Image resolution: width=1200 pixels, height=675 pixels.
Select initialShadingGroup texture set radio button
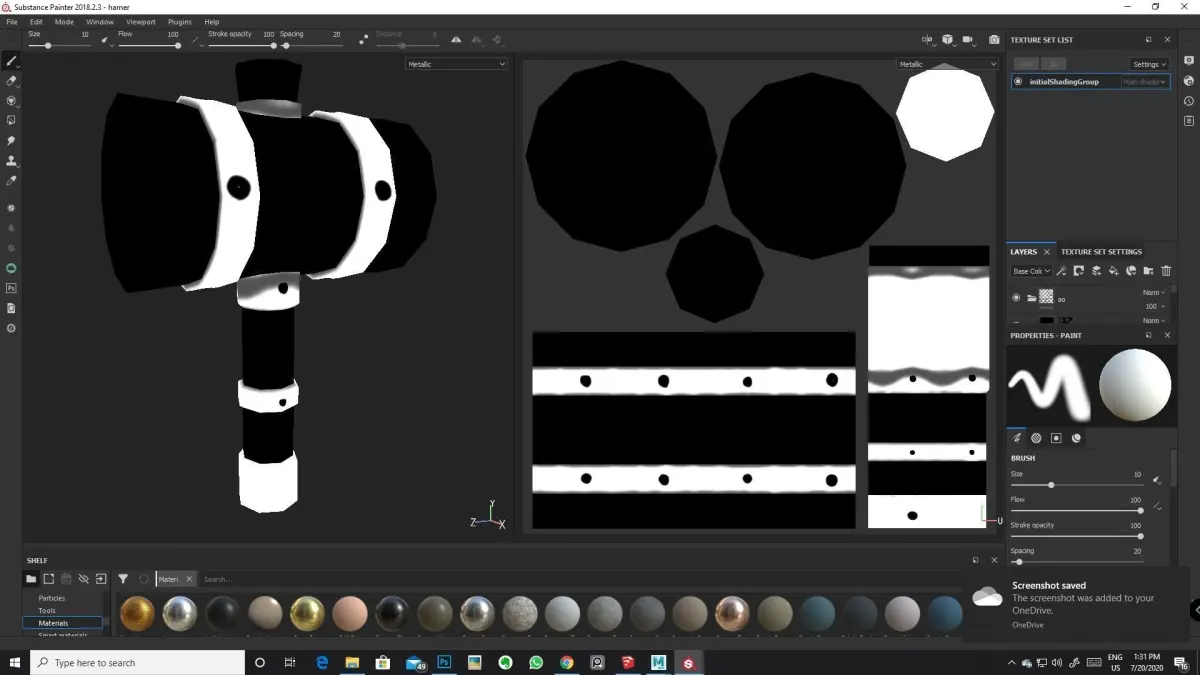[x=1018, y=82]
